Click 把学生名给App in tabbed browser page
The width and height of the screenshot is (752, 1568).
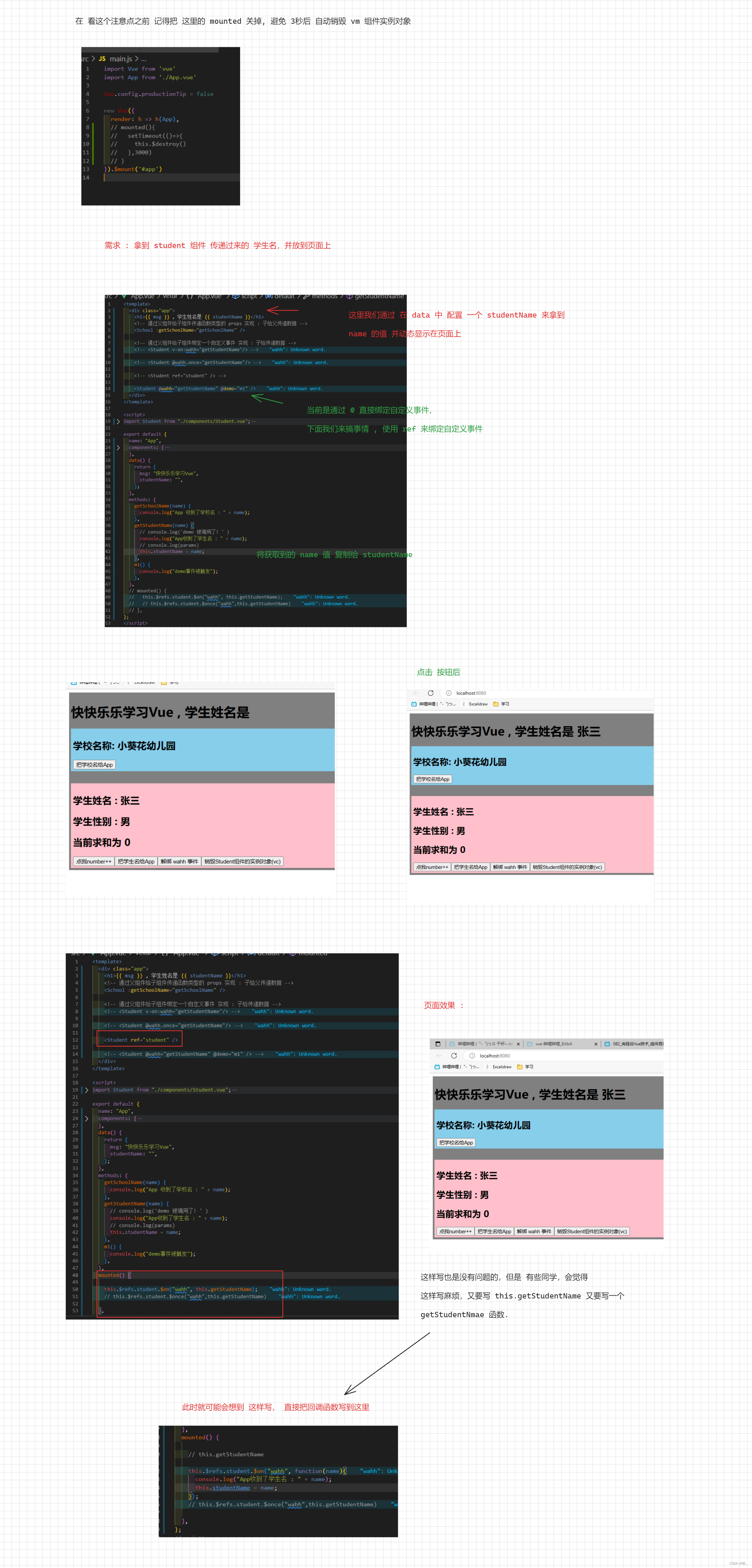[x=495, y=1231]
